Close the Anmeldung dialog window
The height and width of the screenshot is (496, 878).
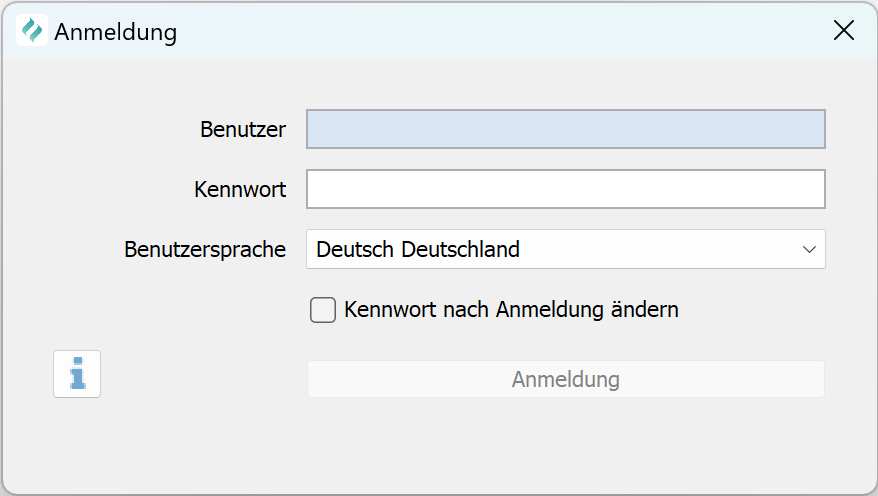[844, 31]
